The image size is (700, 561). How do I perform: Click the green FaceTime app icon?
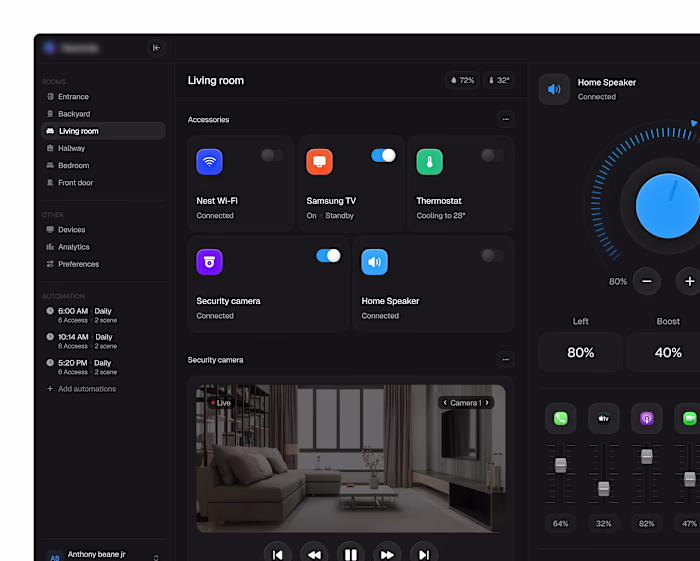click(688, 418)
